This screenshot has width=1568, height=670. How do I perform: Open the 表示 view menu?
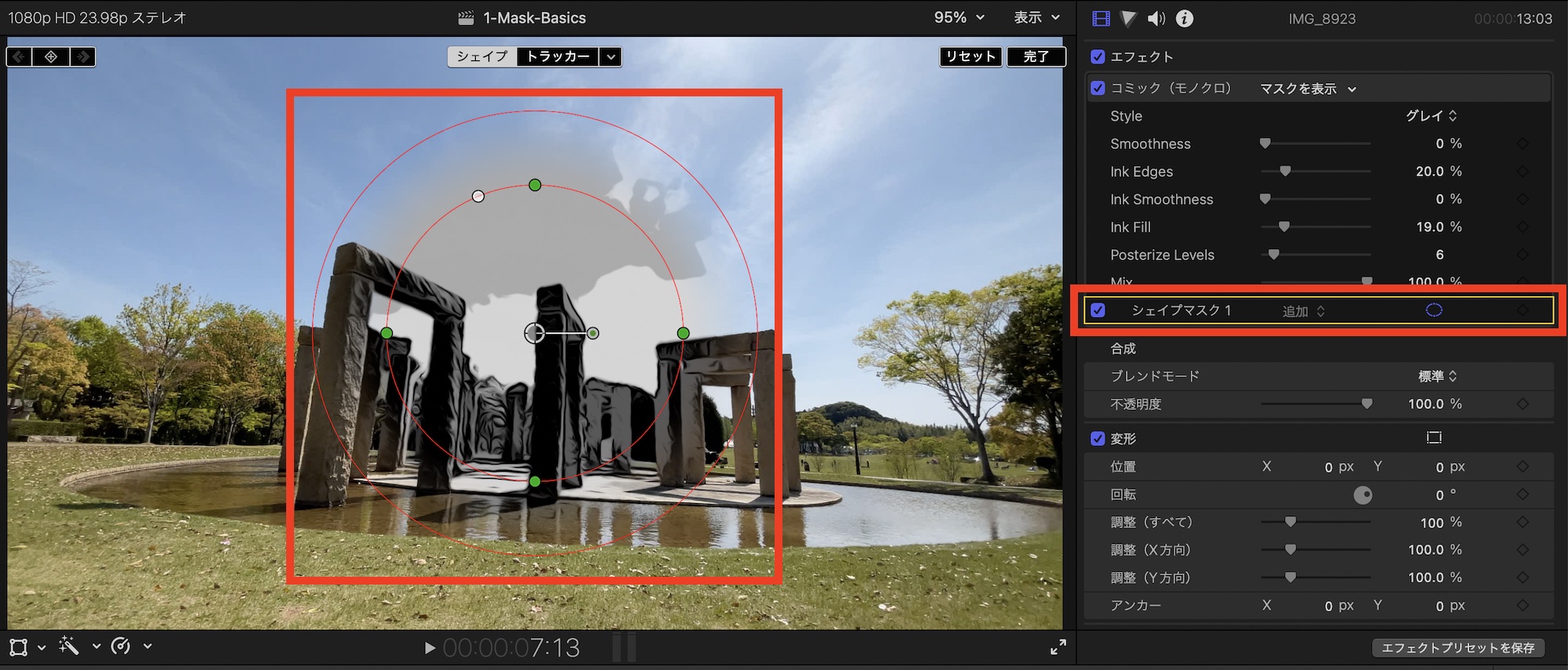pos(1036,17)
